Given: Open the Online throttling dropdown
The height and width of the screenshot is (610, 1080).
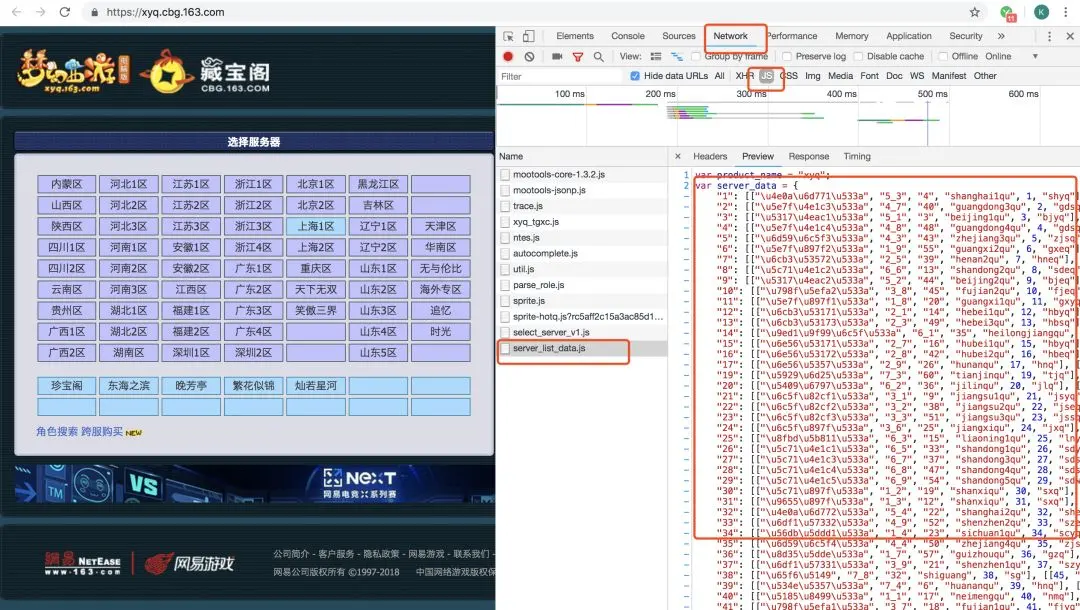Looking at the screenshot, I should point(1011,56).
